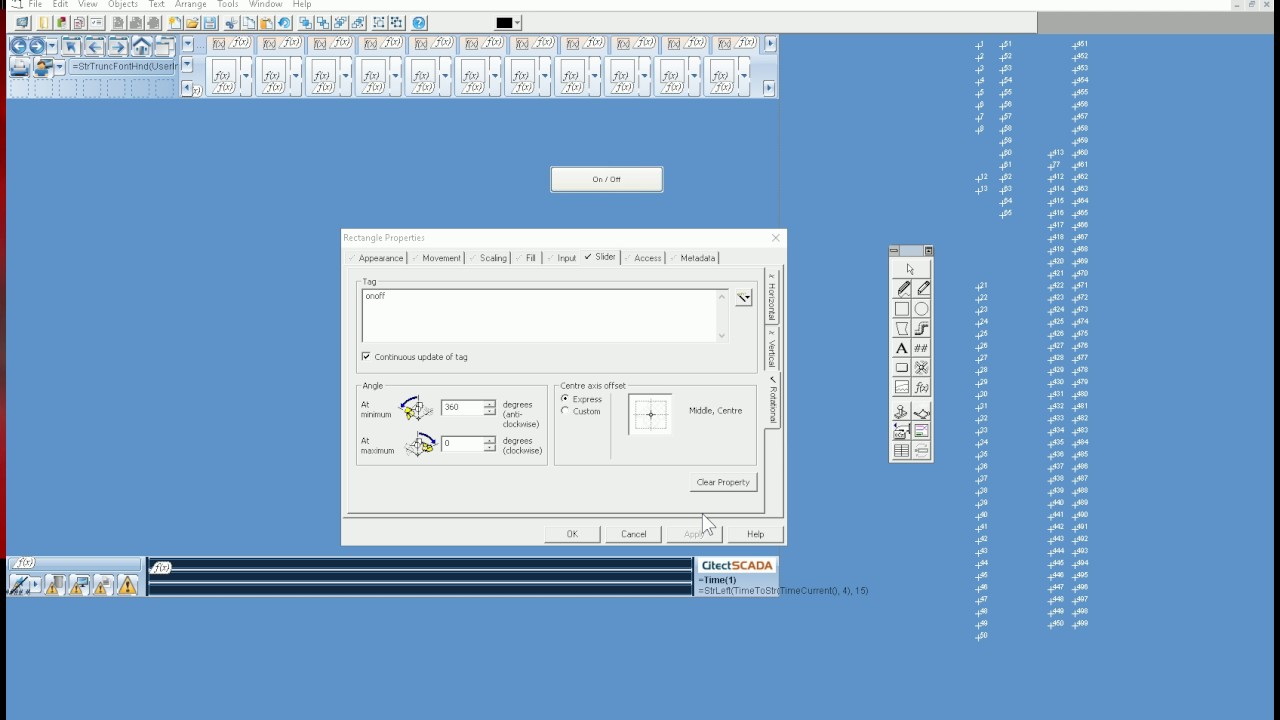Click the blue back arrow navigation icon
This screenshot has height=720, width=1280.
point(18,46)
